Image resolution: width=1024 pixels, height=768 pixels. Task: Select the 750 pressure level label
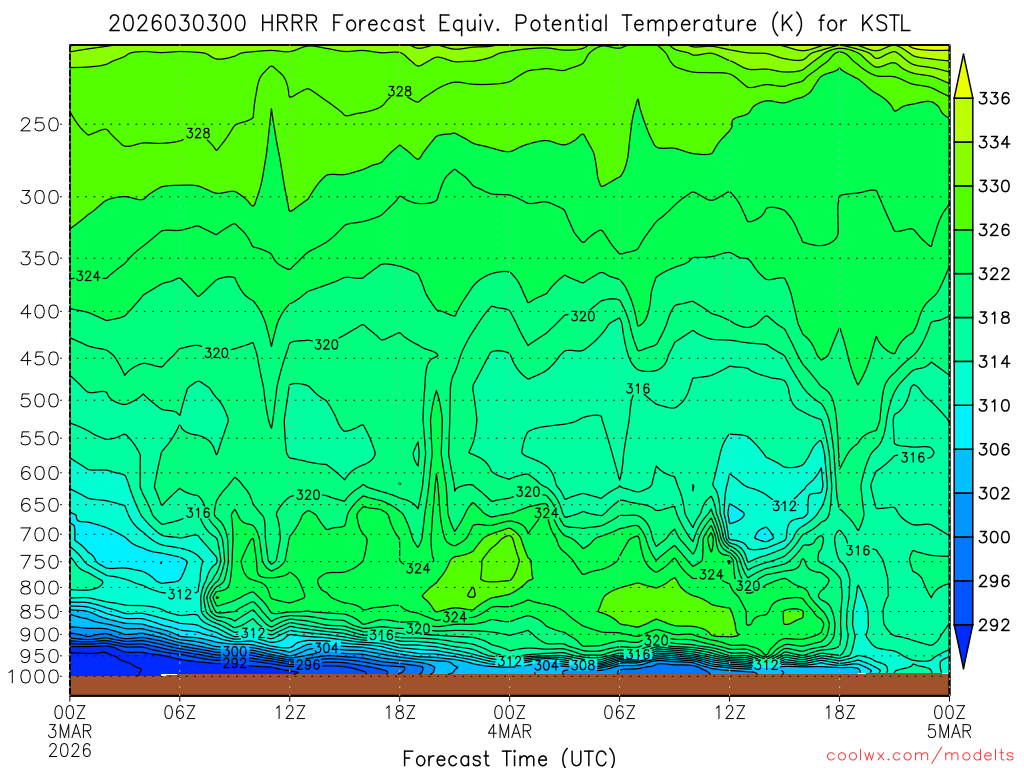tap(40, 562)
